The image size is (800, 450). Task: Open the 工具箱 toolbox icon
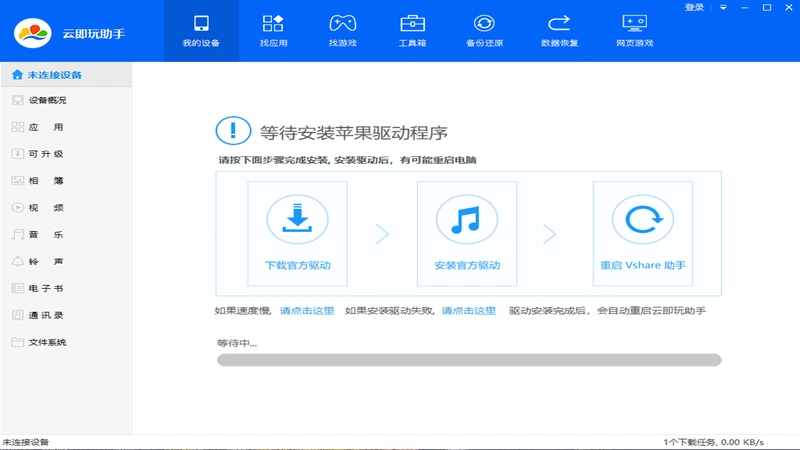click(412, 23)
